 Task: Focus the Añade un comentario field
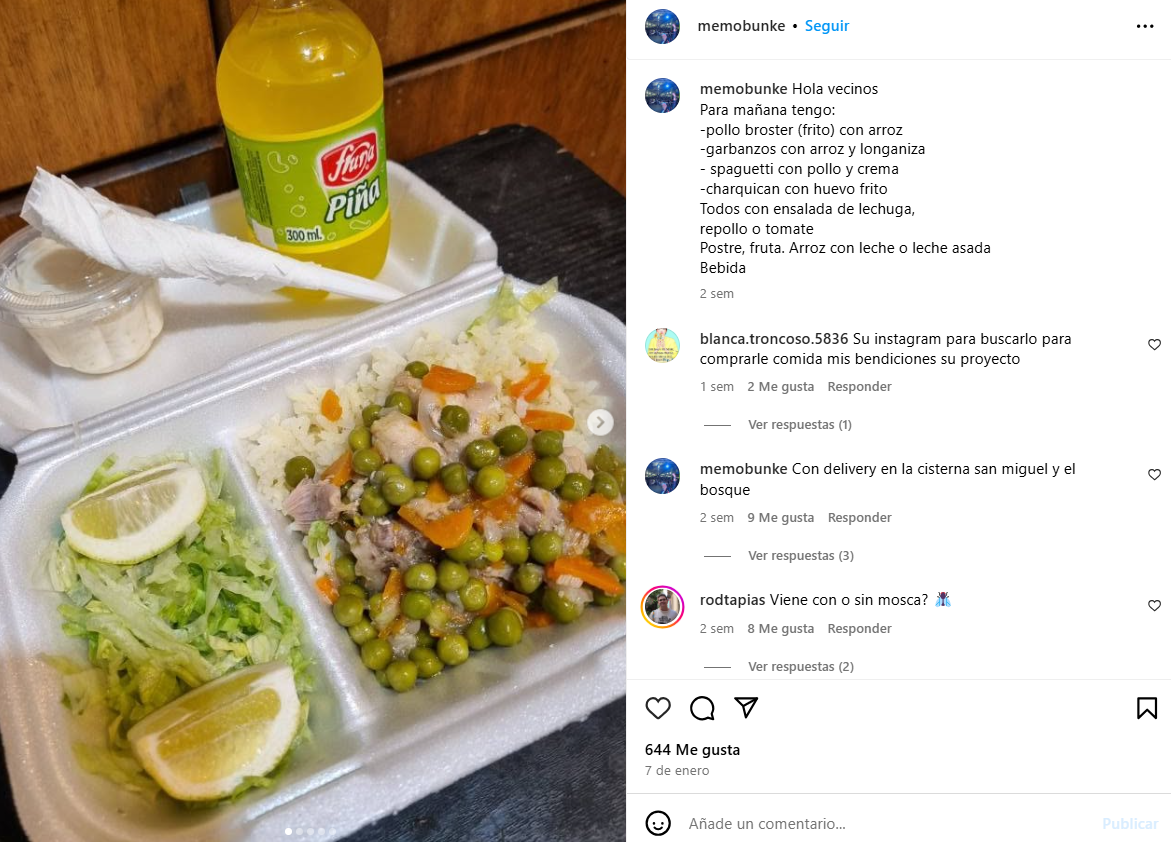click(x=889, y=823)
